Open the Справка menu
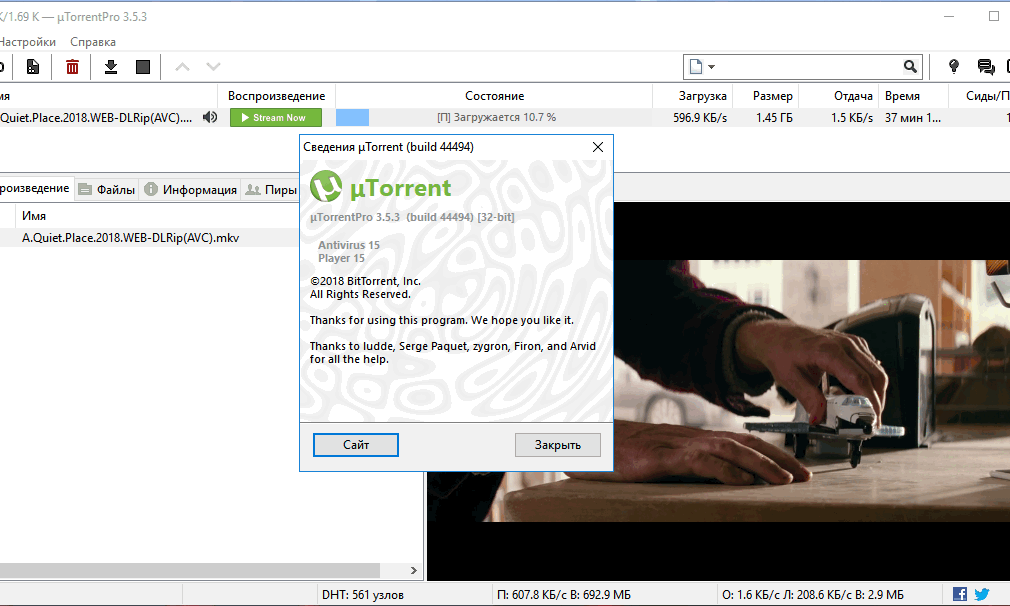The width and height of the screenshot is (1010, 606). tap(93, 42)
